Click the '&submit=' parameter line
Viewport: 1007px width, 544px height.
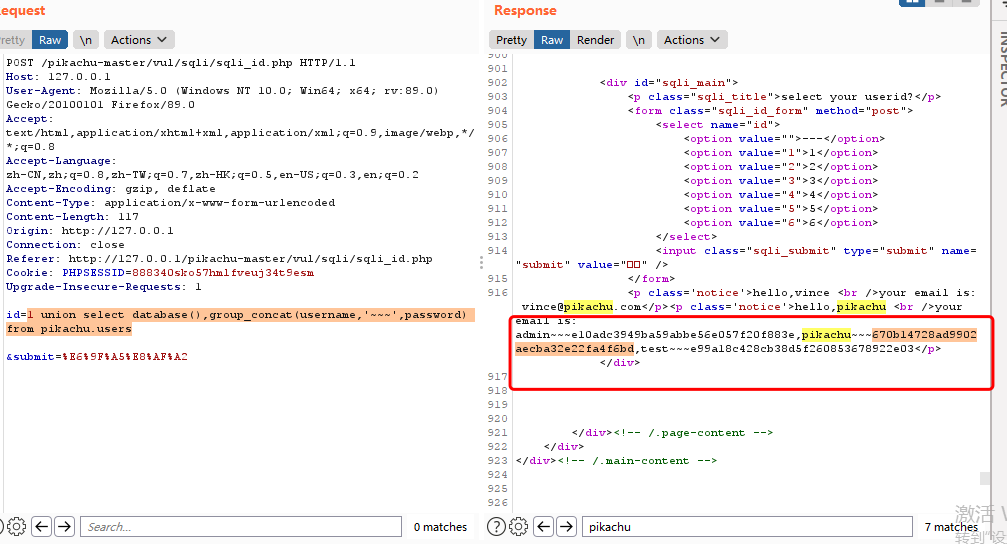[96, 356]
